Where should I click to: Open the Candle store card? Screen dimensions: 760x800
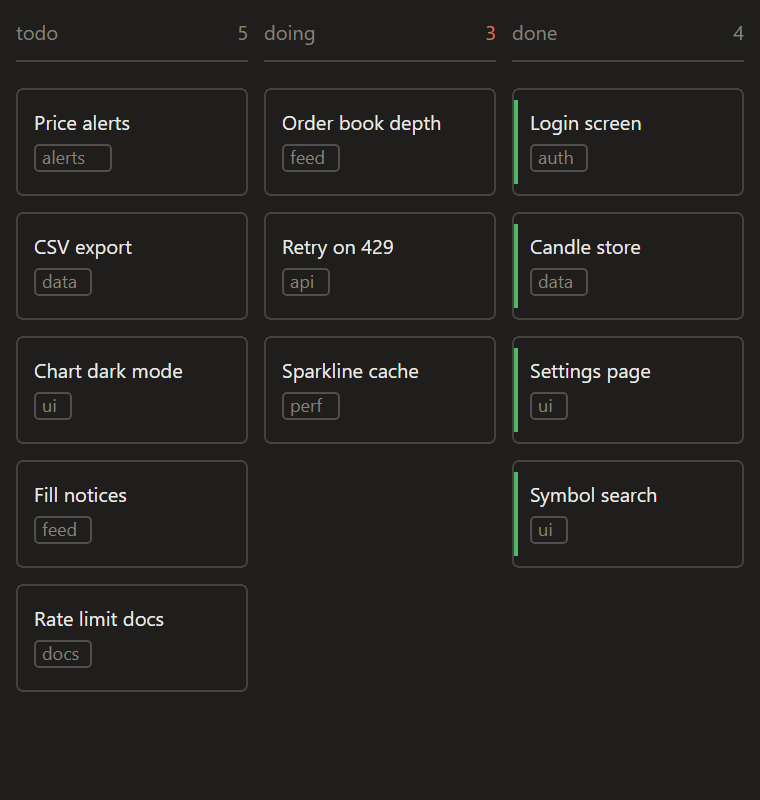point(628,266)
